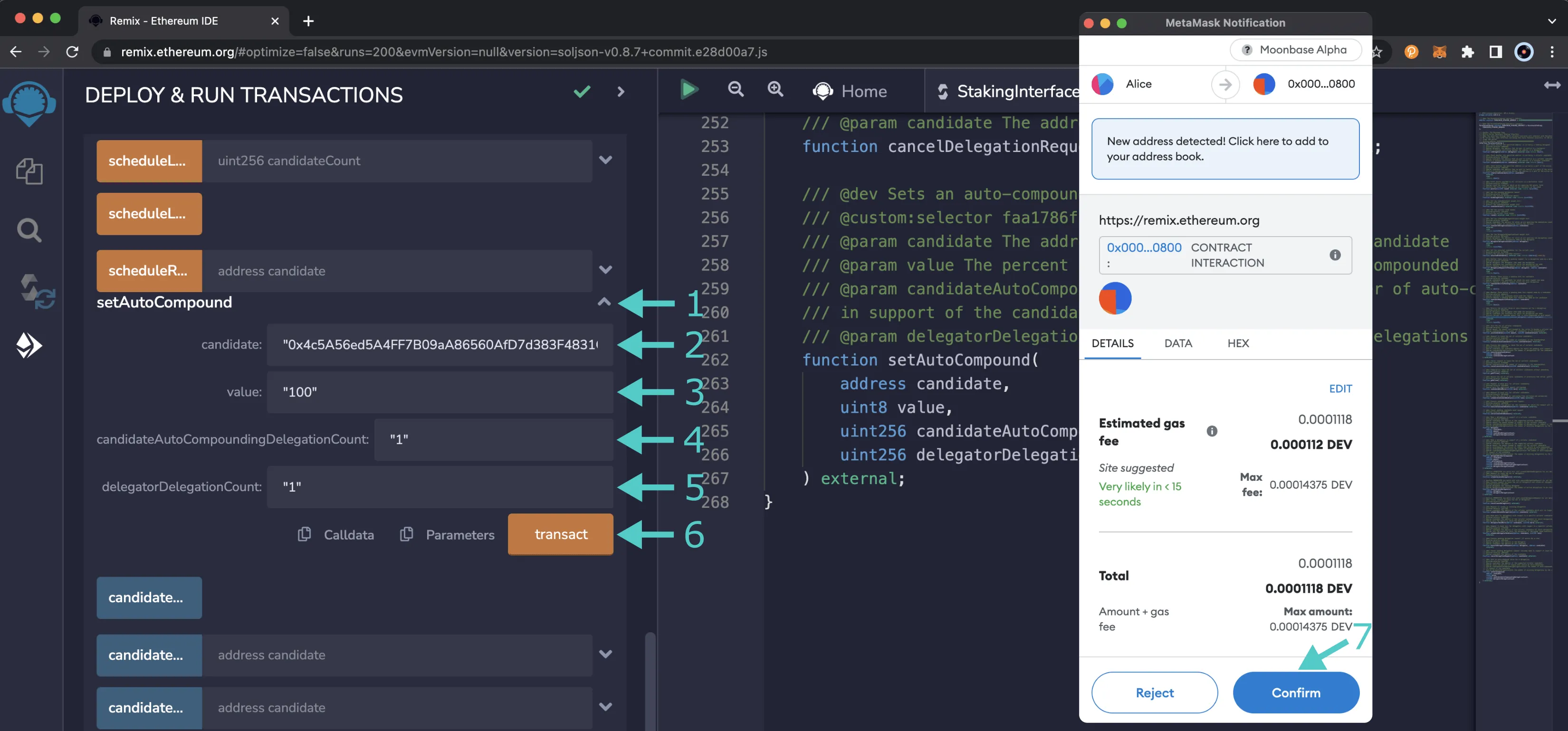Click the deploy panel vertical scrollbar
1568x731 pixels.
click(x=650, y=682)
